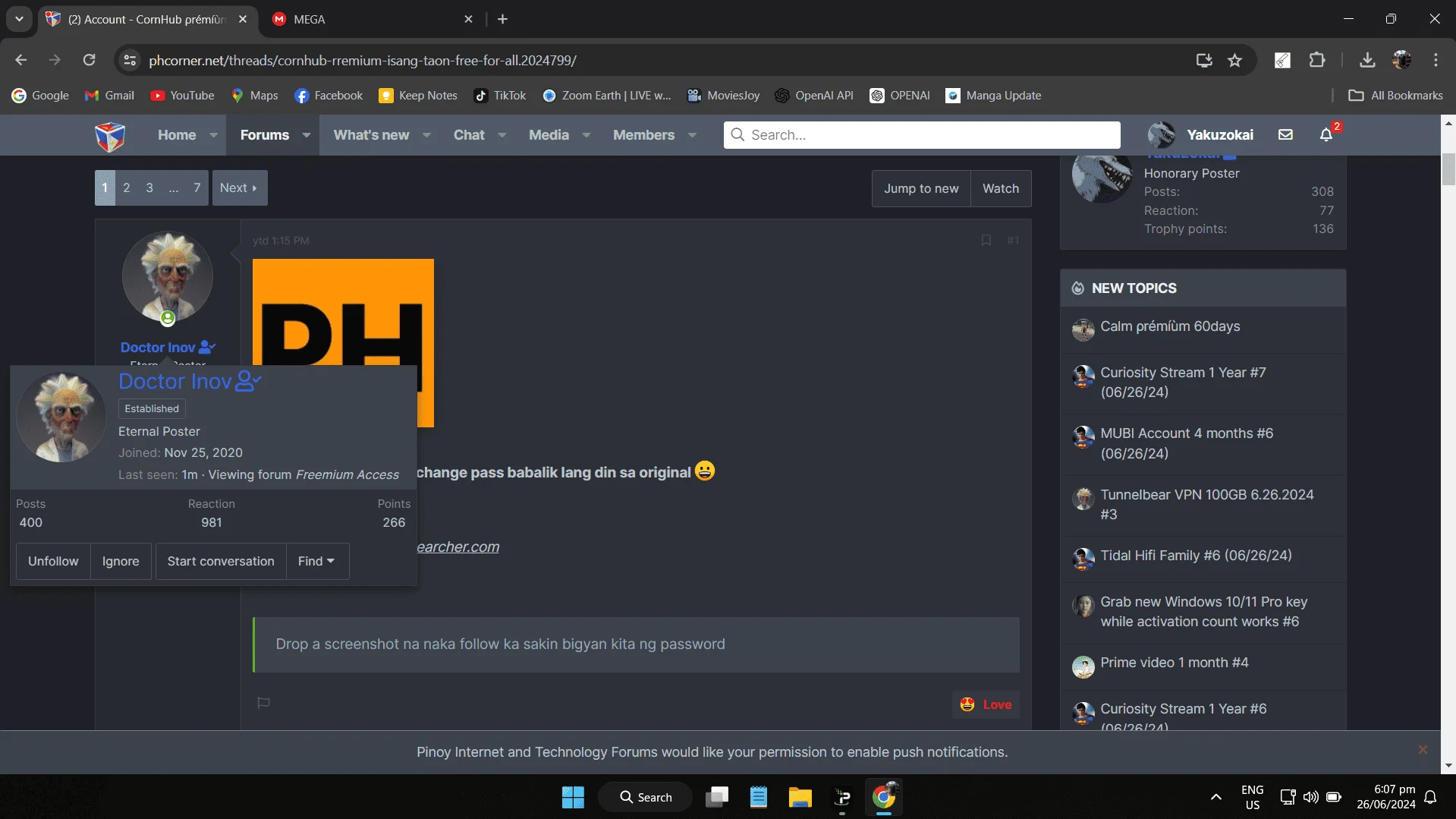Open Calm prémiùm 60days topic

pyautogui.click(x=1170, y=326)
